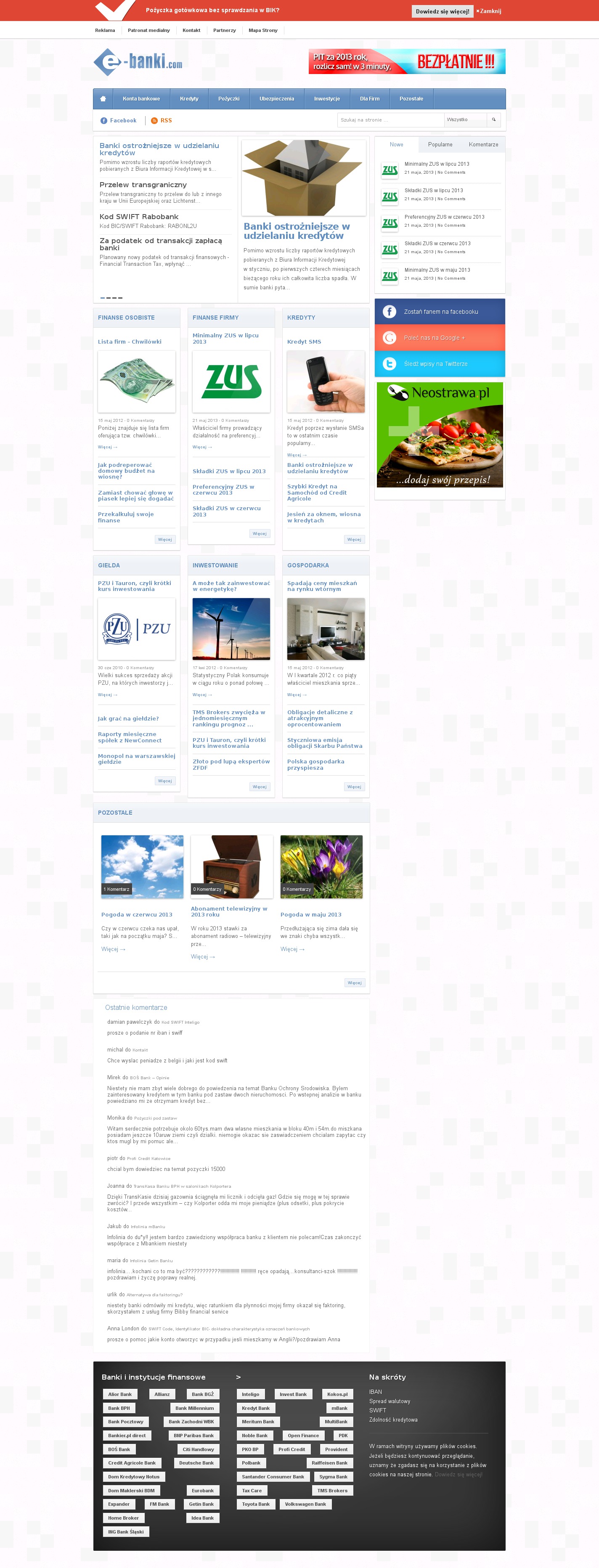The image size is (599, 1568).
Task: Click the crocus flowers thumbnail
Action: pos(321,867)
